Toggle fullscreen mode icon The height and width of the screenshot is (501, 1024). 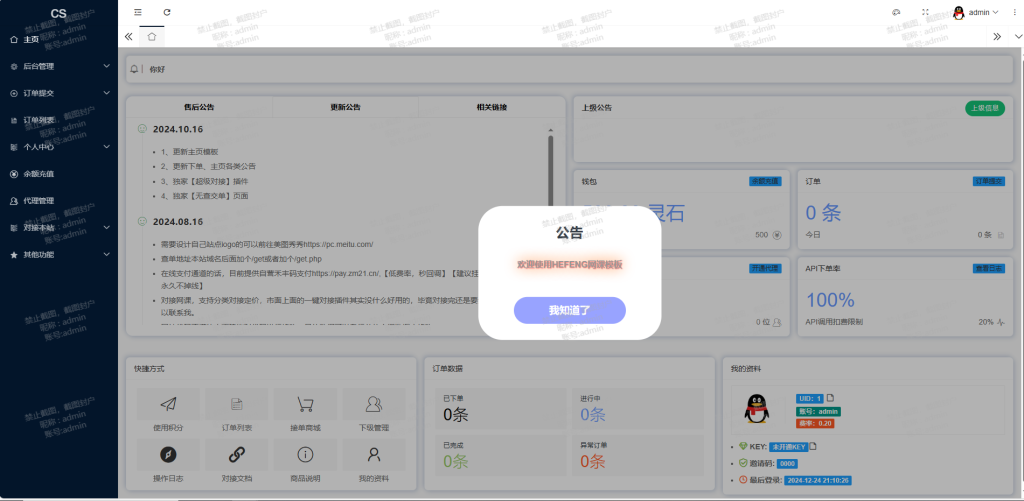pos(925,12)
